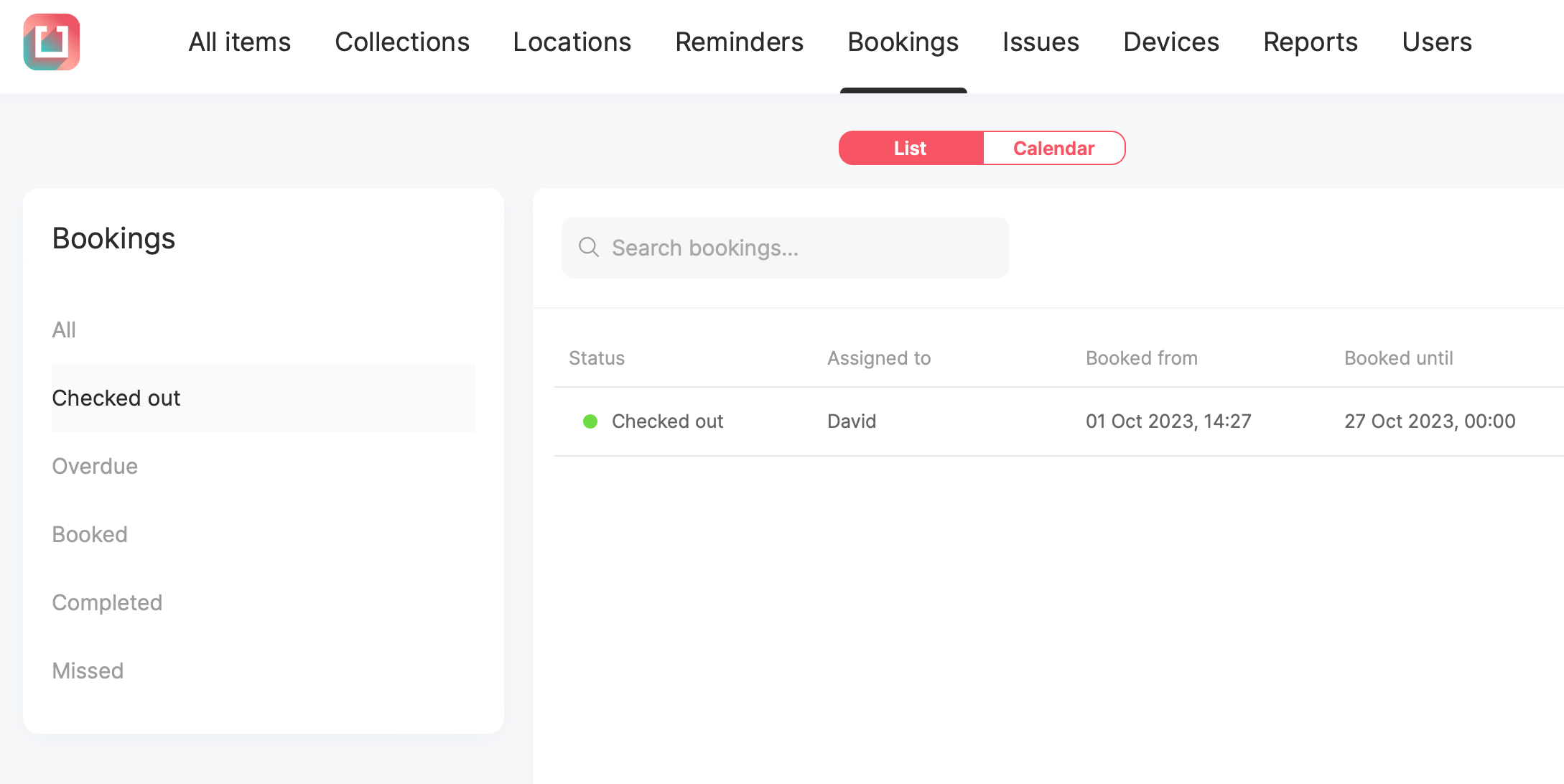This screenshot has width=1564, height=784.
Task: Click the Booked from column header
Action: pos(1142,358)
